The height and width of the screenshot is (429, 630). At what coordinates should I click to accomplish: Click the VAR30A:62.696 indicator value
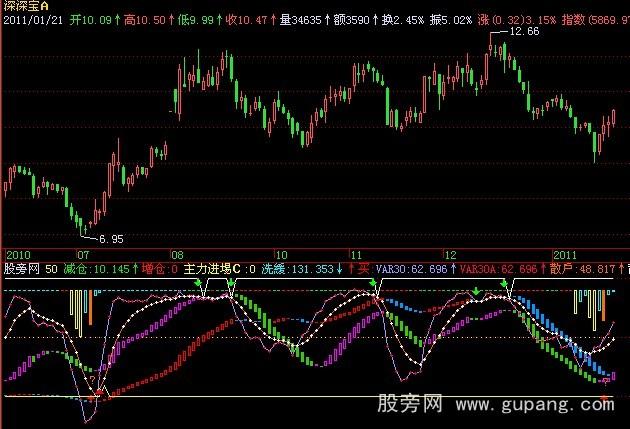pos(498,269)
